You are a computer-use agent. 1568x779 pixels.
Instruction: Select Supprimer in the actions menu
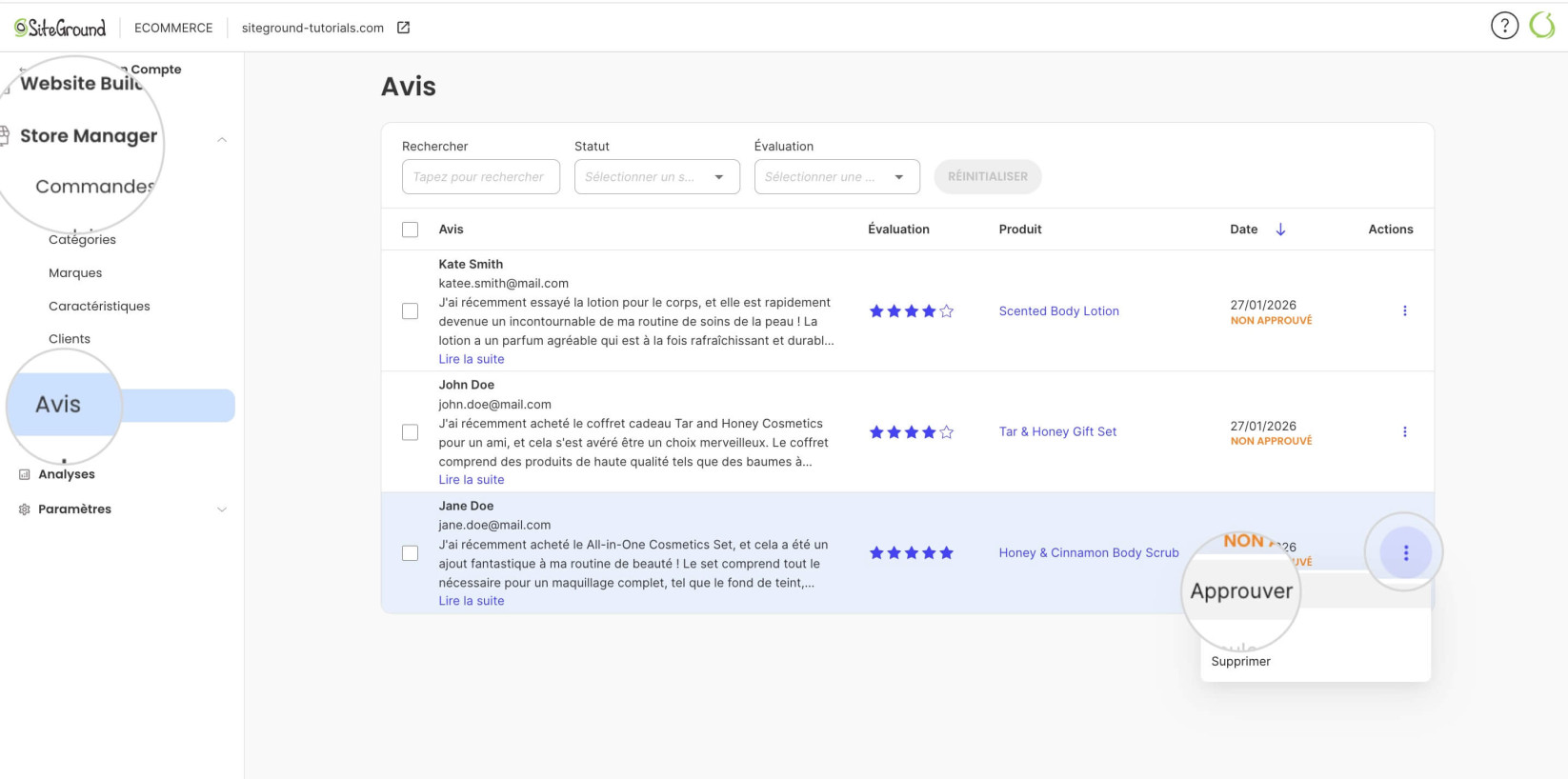[x=1240, y=661]
